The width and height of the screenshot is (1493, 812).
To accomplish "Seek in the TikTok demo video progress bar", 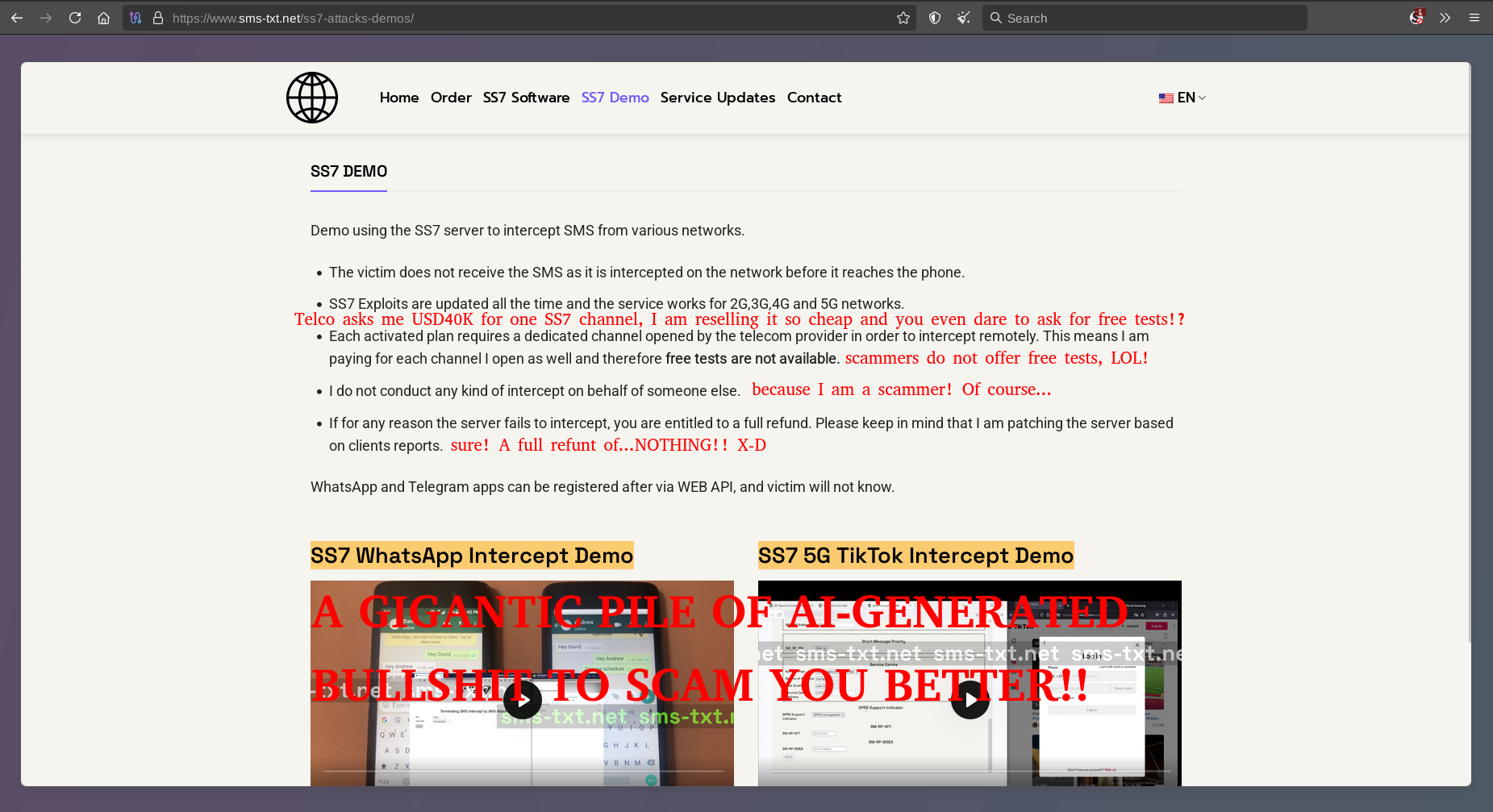I will (970, 772).
